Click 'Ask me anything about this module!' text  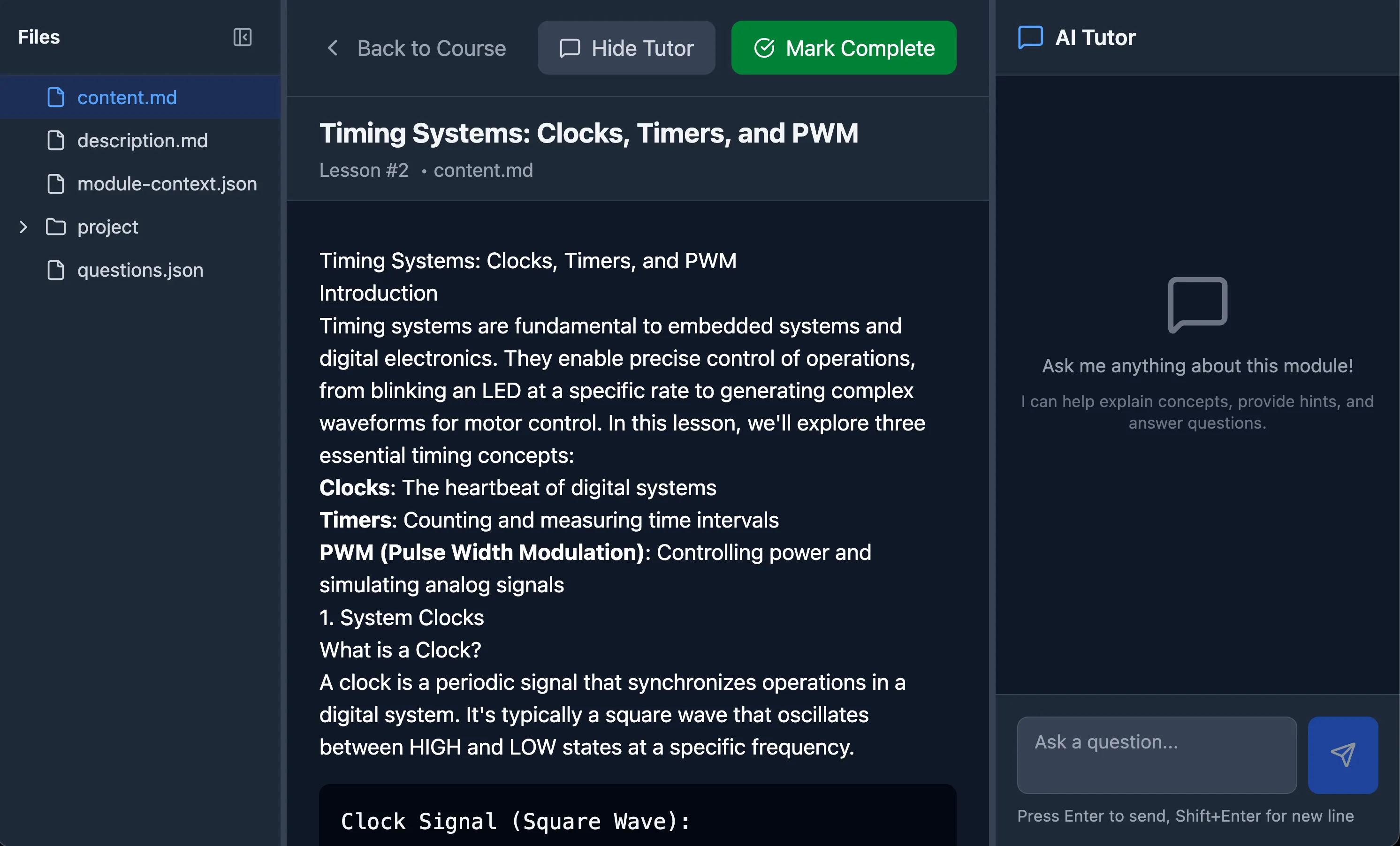1197,366
